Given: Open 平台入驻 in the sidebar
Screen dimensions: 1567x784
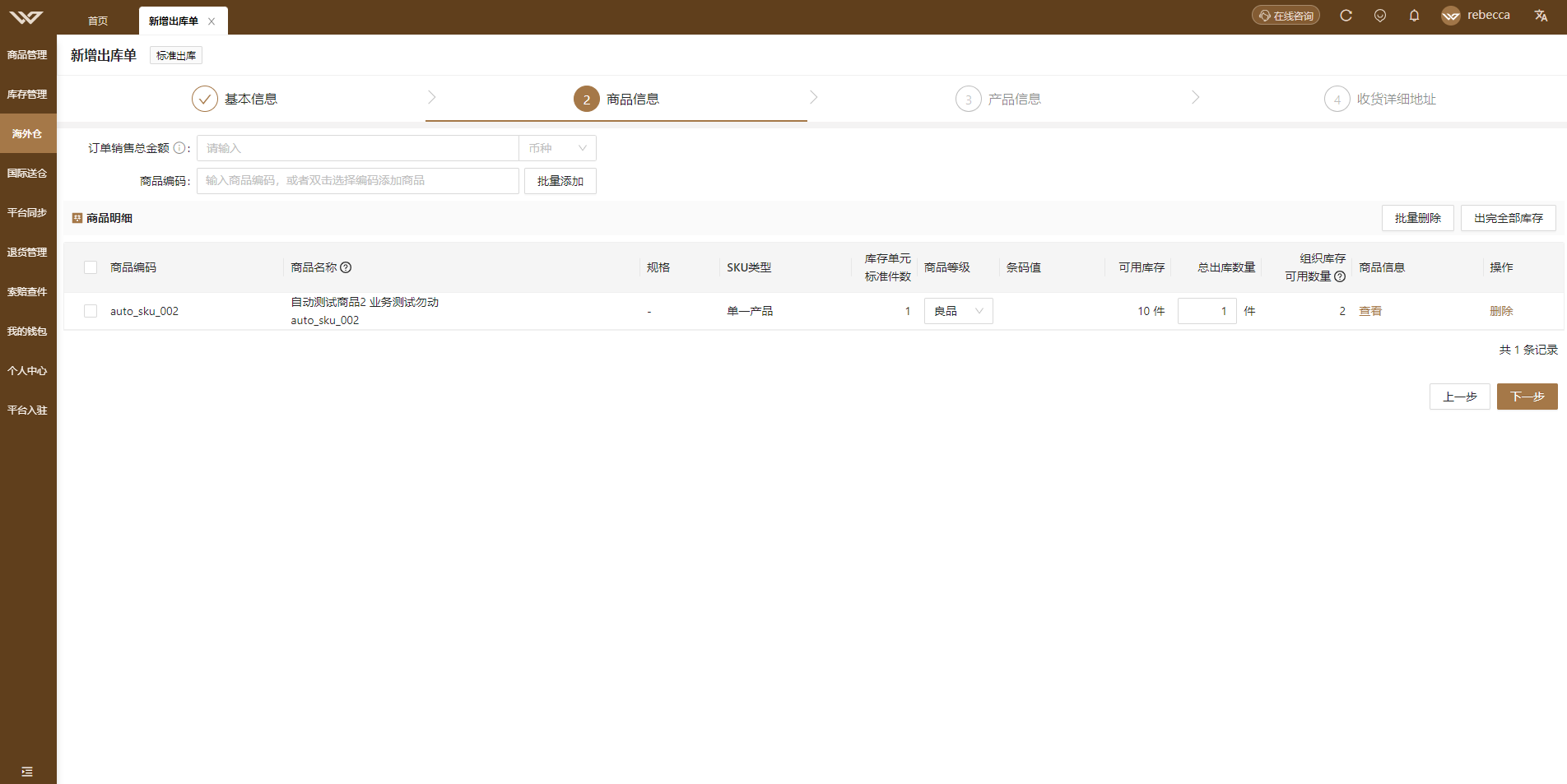Looking at the screenshot, I should pos(28,411).
